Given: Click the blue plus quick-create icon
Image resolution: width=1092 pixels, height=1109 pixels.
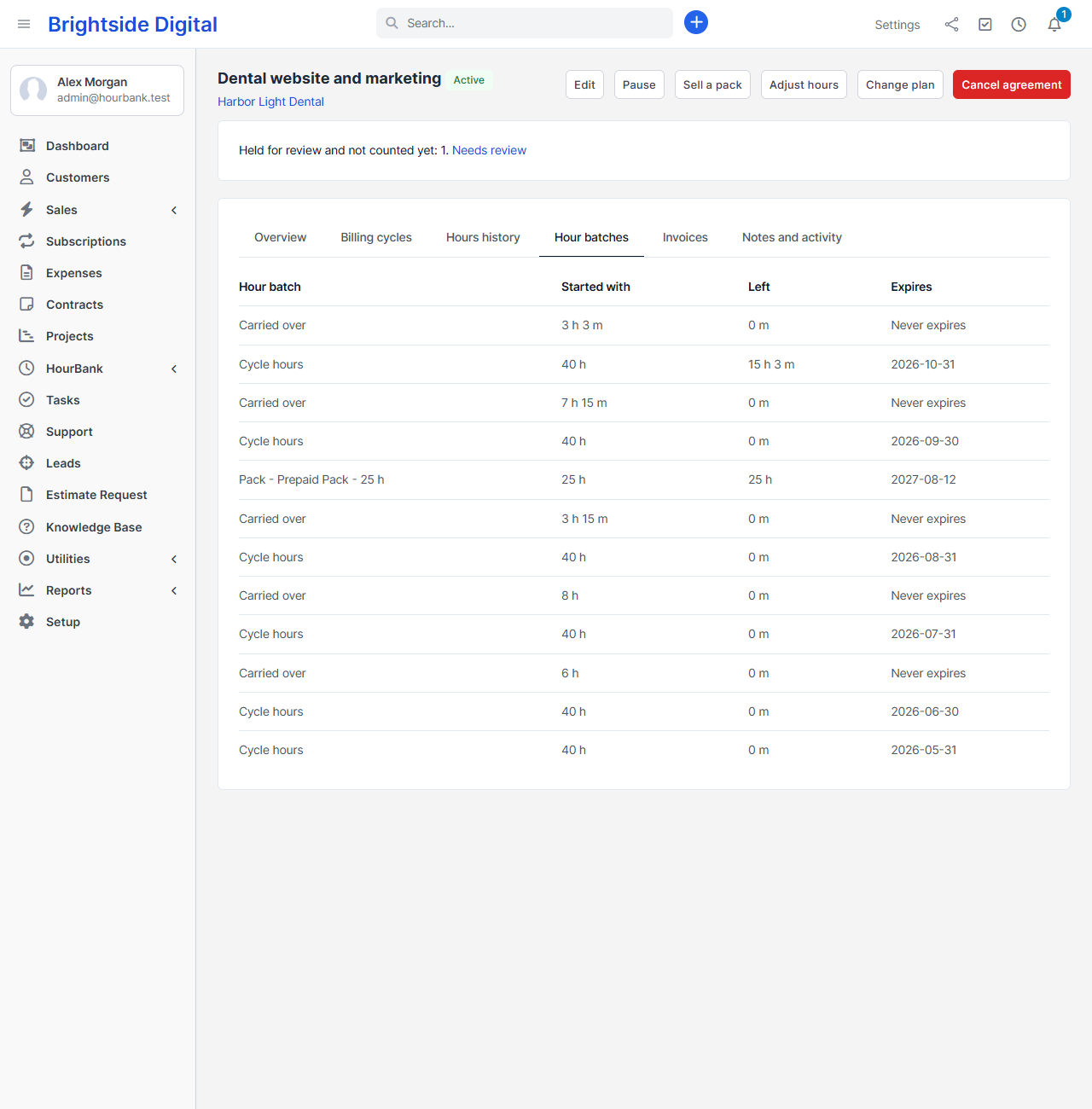Looking at the screenshot, I should (696, 22).
